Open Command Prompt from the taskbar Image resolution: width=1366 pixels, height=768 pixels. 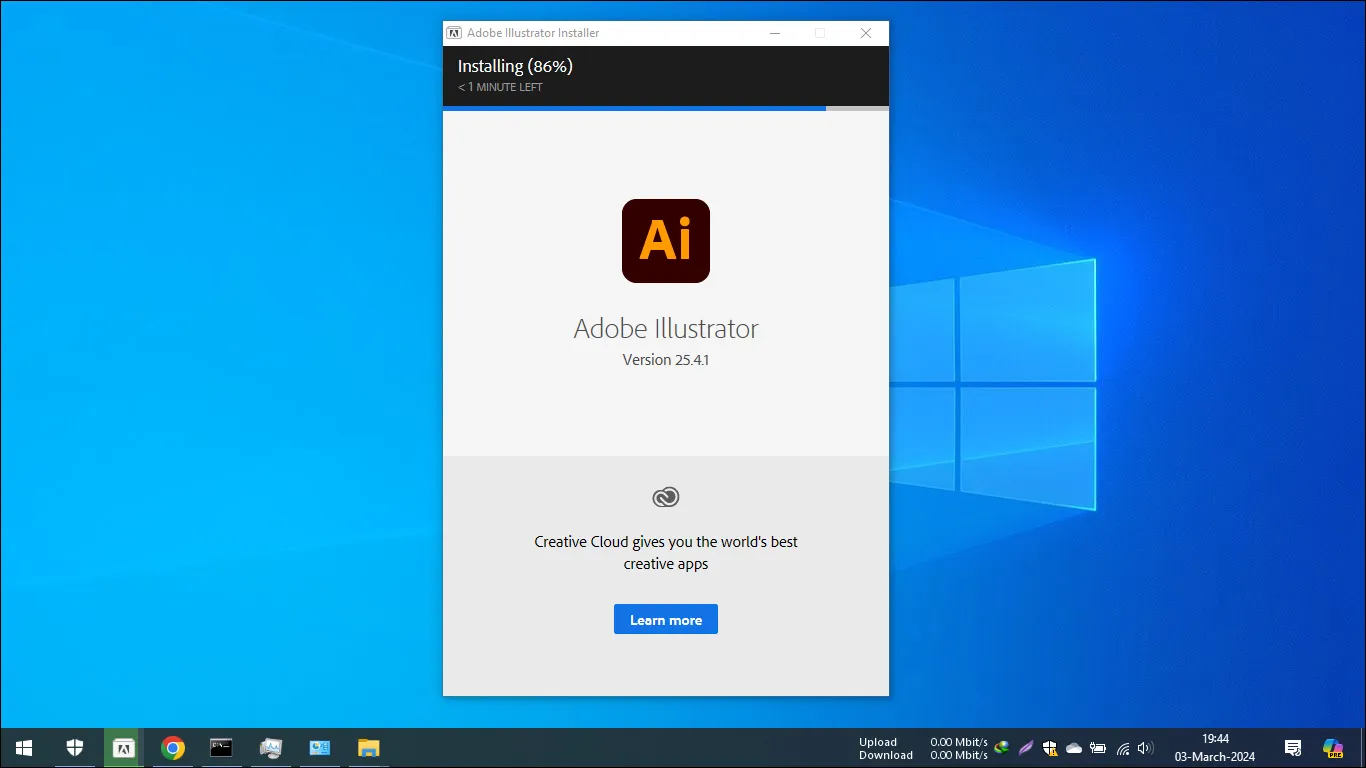point(221,748)
